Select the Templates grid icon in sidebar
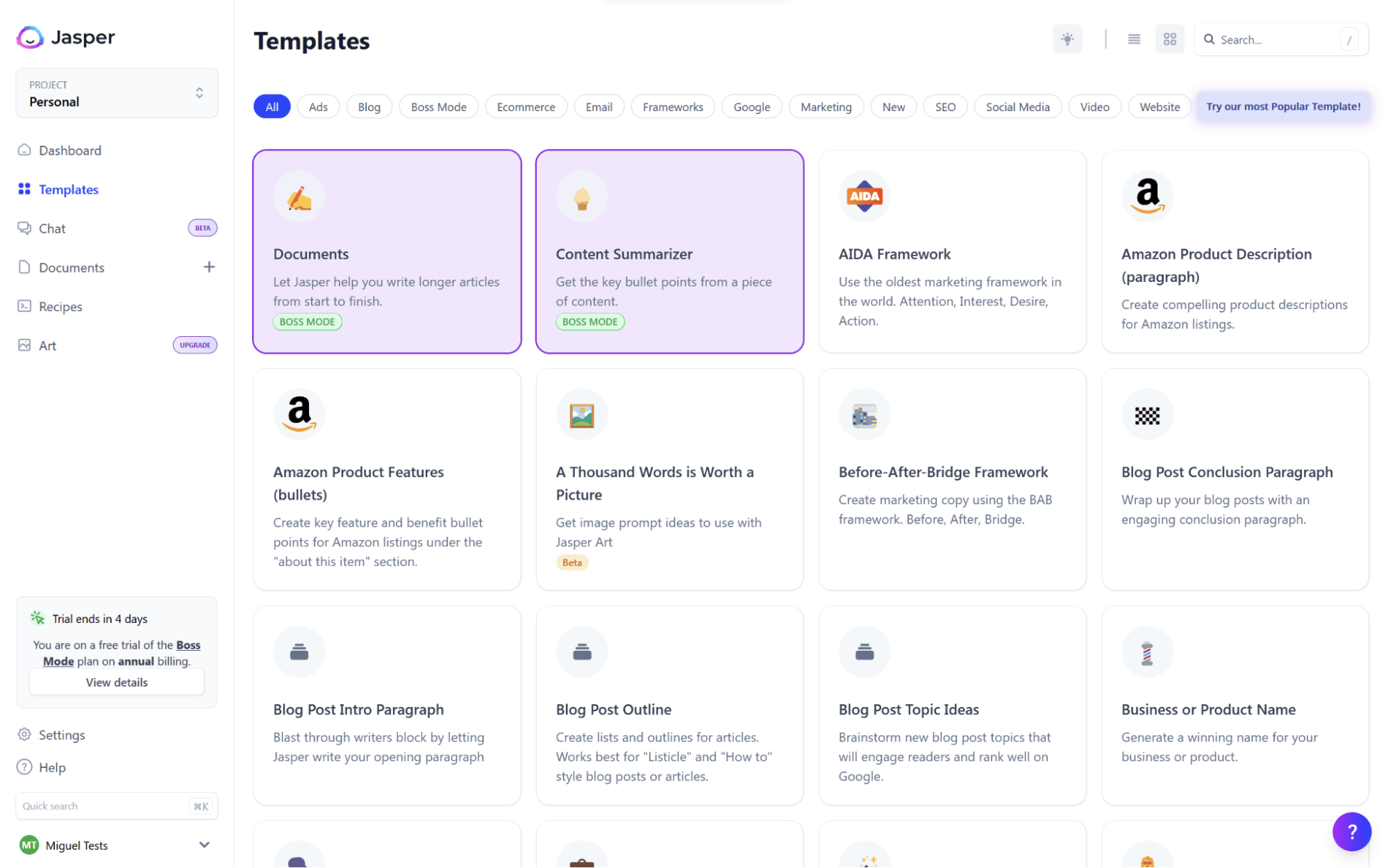Image resolution: width=1388 pixels, height=868 pixels. [x=24, y=189]
